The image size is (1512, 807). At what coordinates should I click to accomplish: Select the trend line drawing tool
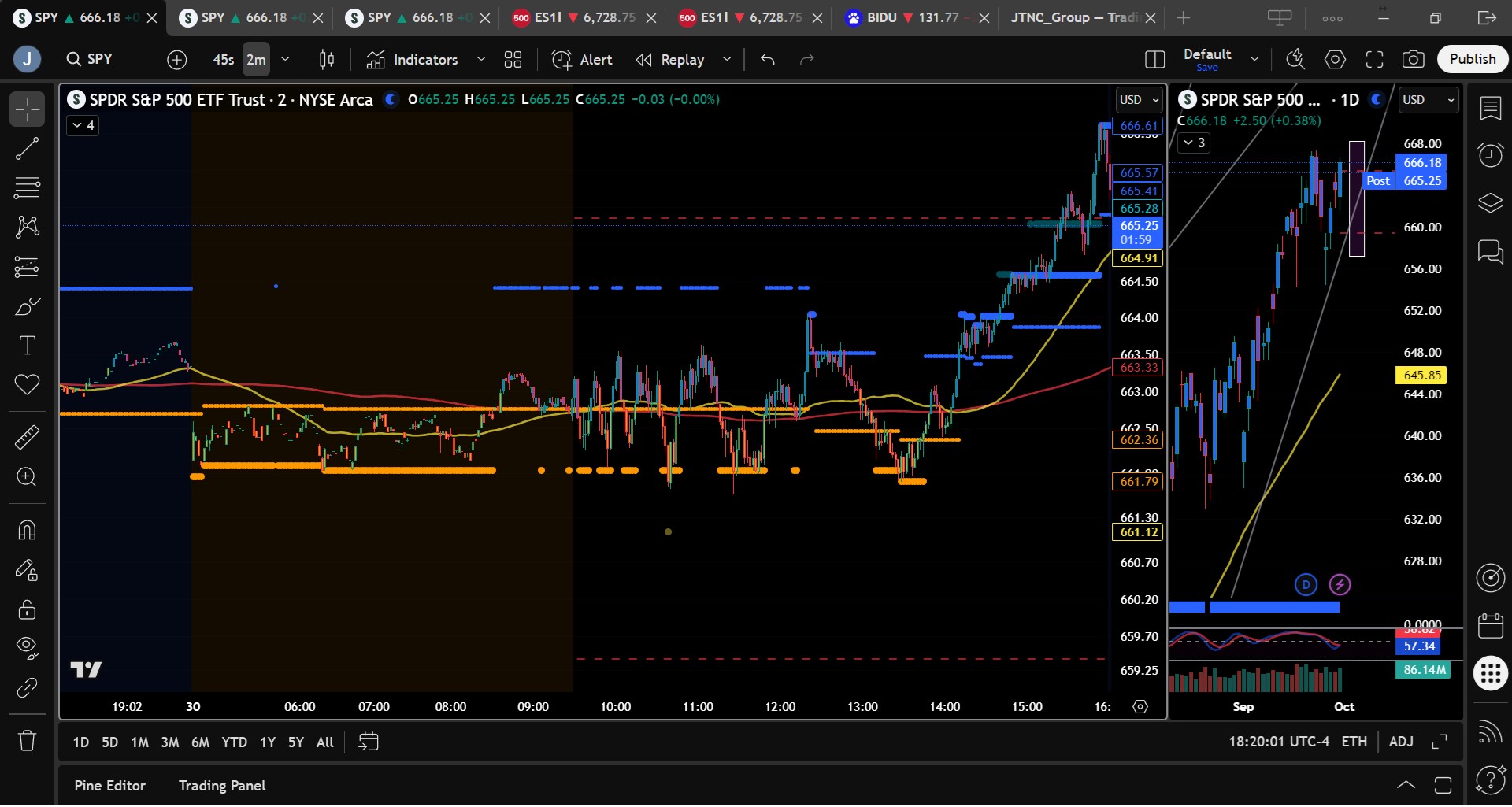27,149
